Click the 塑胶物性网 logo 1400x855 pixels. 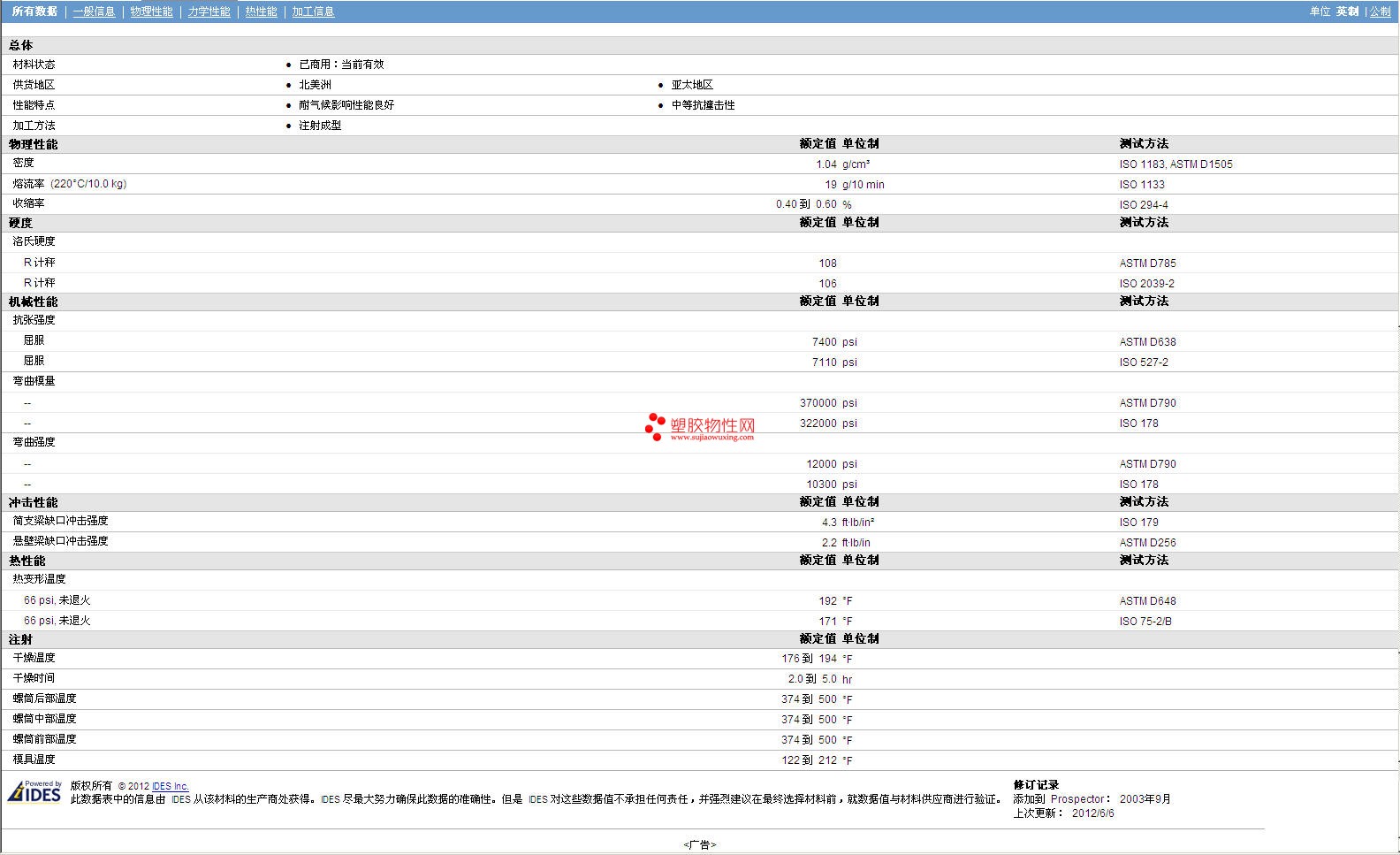700,427
